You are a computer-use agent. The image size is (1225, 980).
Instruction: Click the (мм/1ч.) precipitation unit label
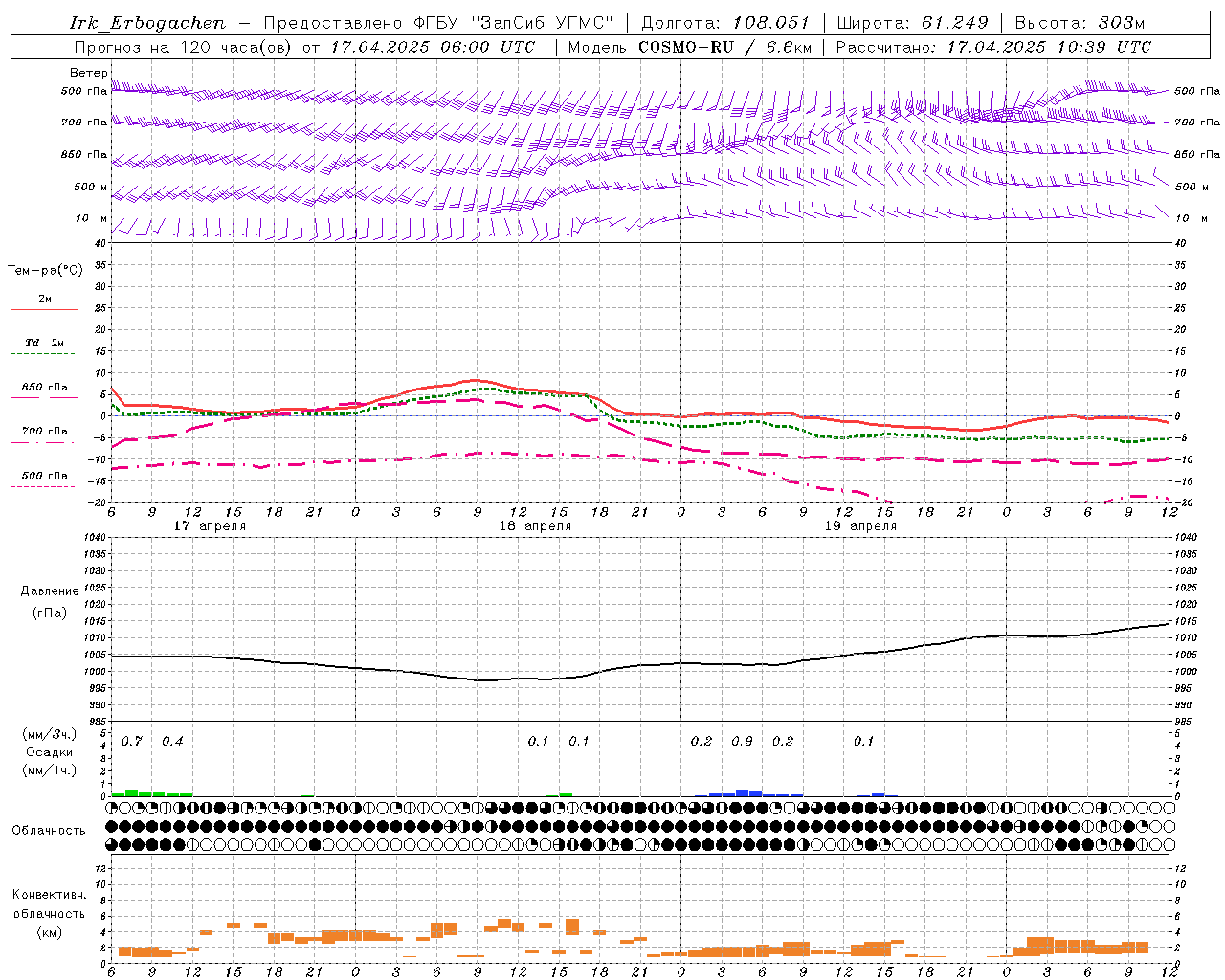point(50,770)
